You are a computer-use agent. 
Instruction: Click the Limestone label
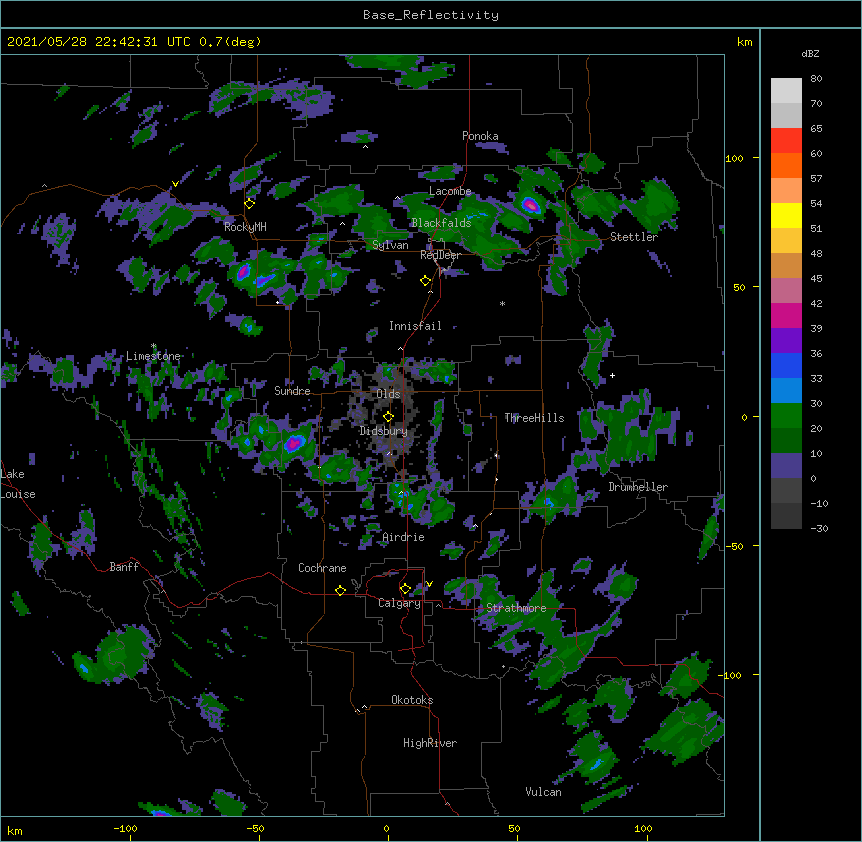click(x=153, y=356)
